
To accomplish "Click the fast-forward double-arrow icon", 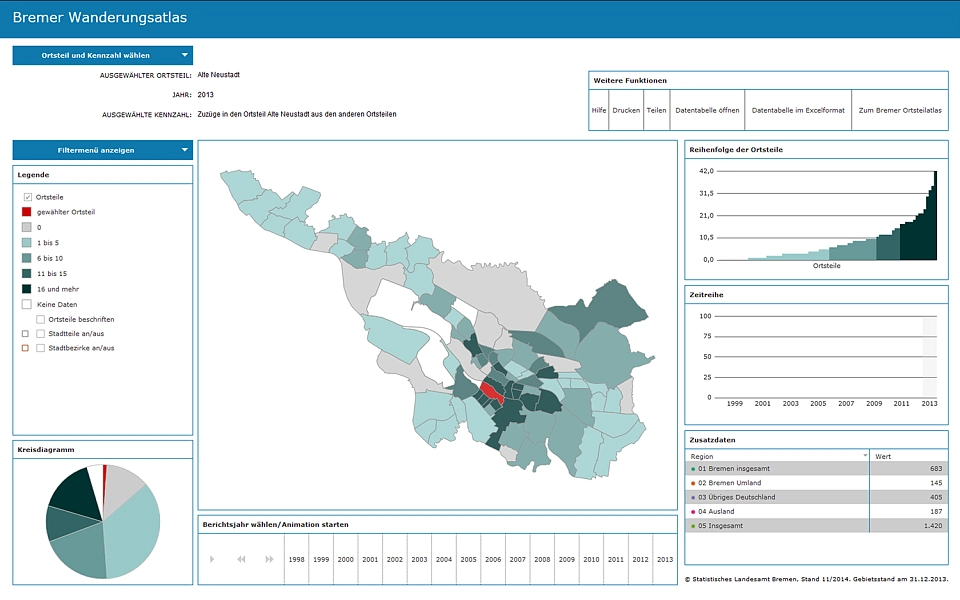I will [269, 559].
